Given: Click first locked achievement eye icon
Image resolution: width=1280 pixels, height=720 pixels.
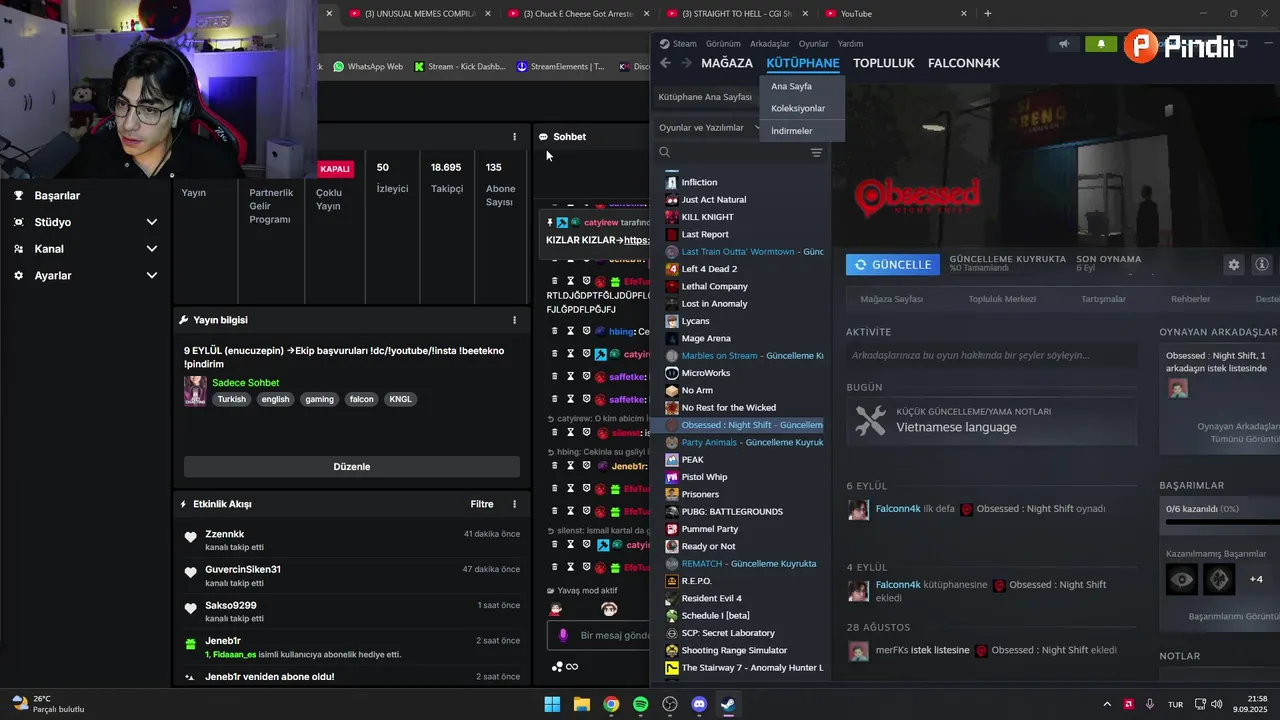Looking at the screenshot, I should tap(1182, 579).
